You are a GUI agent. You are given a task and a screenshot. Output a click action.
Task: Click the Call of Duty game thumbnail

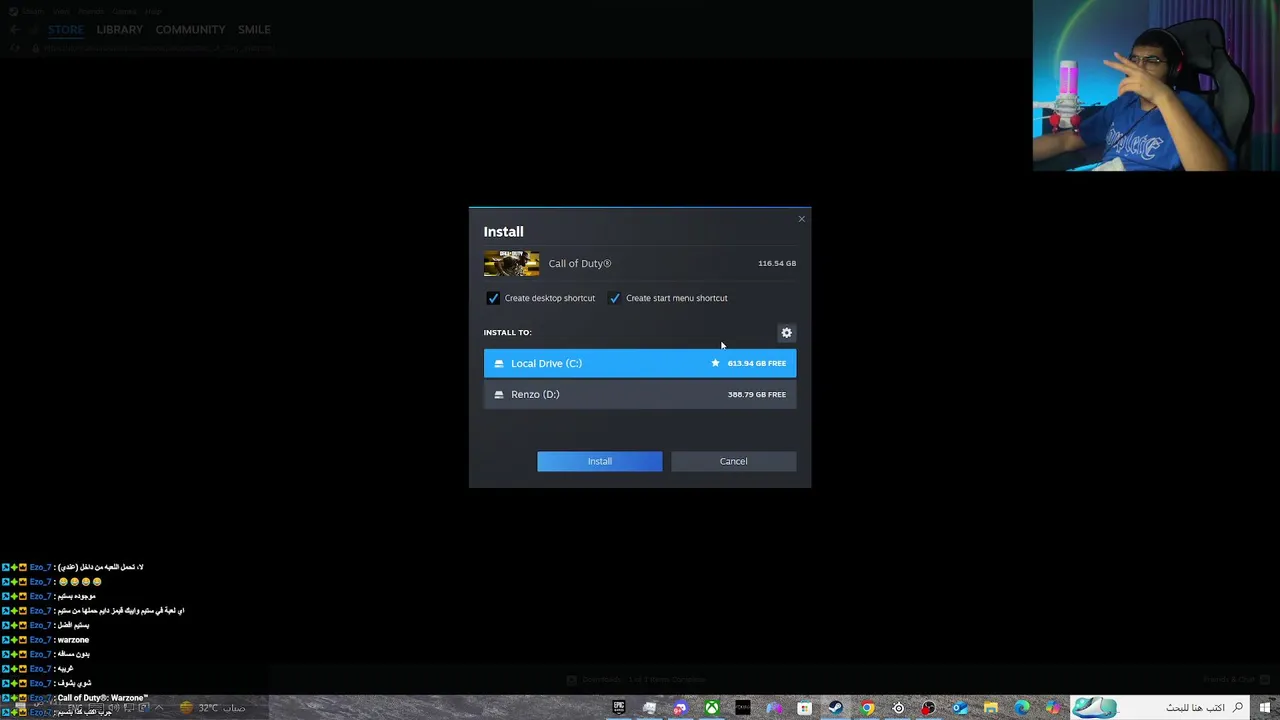511,263
